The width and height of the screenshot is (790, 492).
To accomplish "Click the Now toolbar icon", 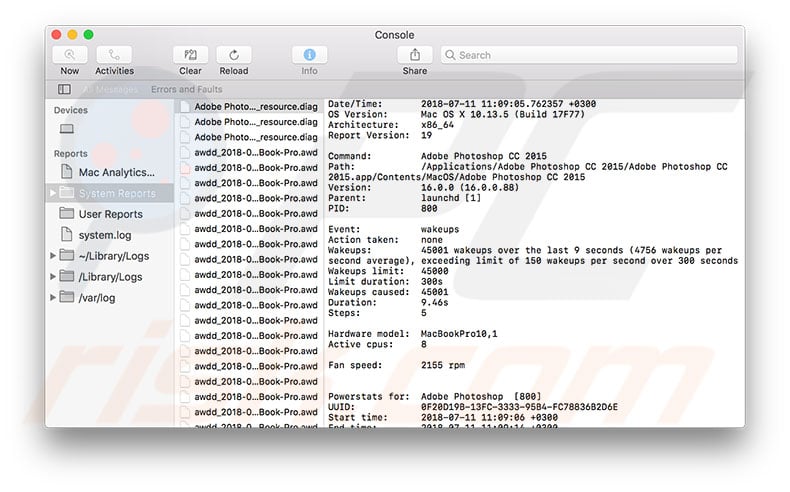I will (70, 55).
